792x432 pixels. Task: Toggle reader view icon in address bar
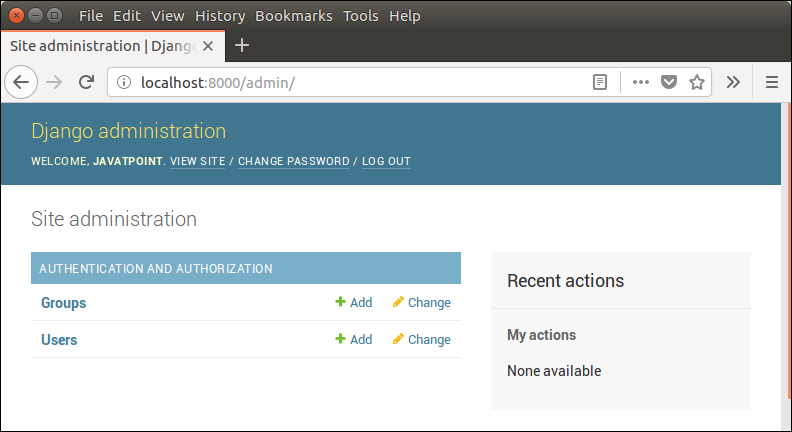[x=600, y=82]
